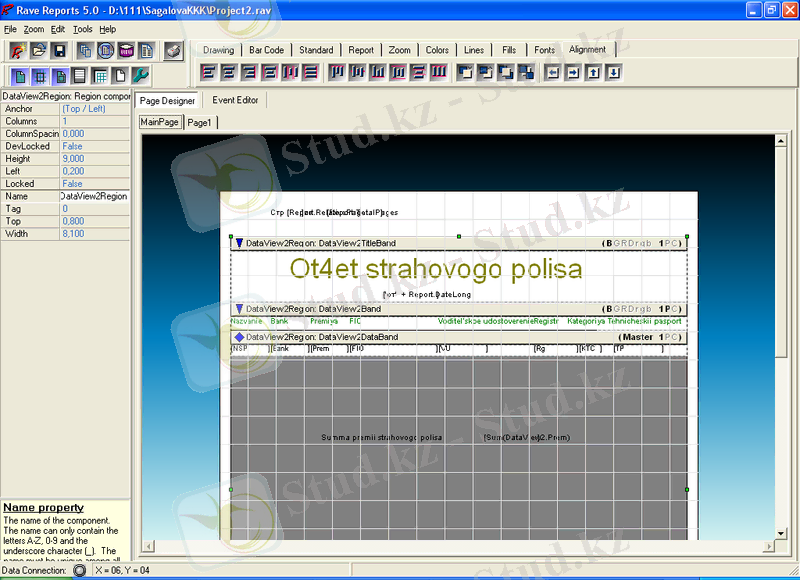The width and height of the screenshot is (800, 580).
Task: Click the vertical scrollbar down arrow
Action: tap(781, 534)
